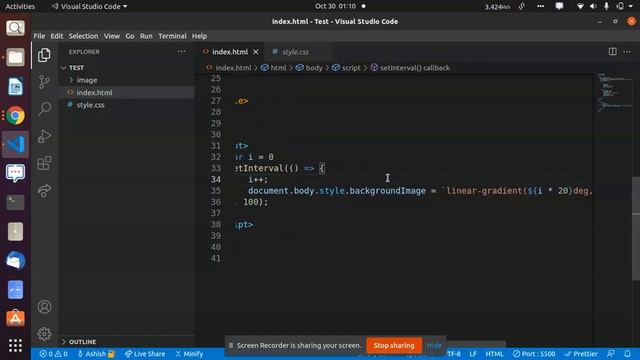Split the editor to the right

tap(612, 52)
